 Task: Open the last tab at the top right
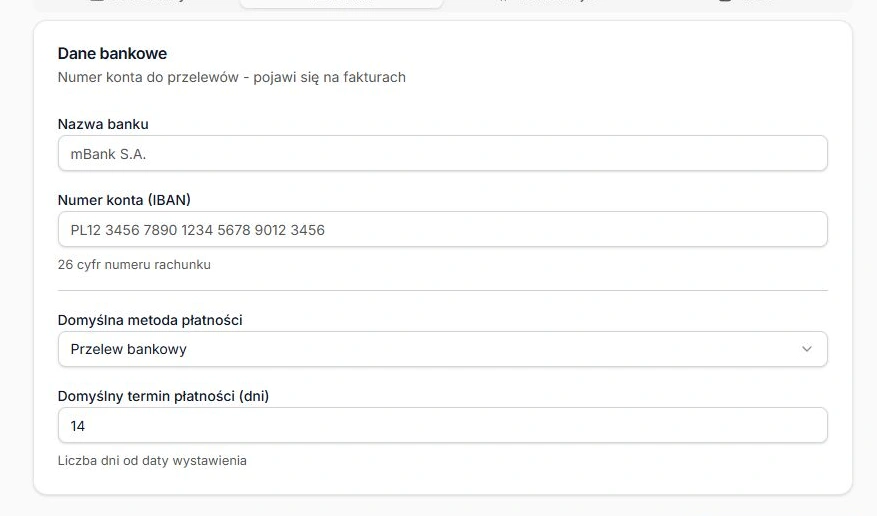pyautogui.click(x=747, y=2)
